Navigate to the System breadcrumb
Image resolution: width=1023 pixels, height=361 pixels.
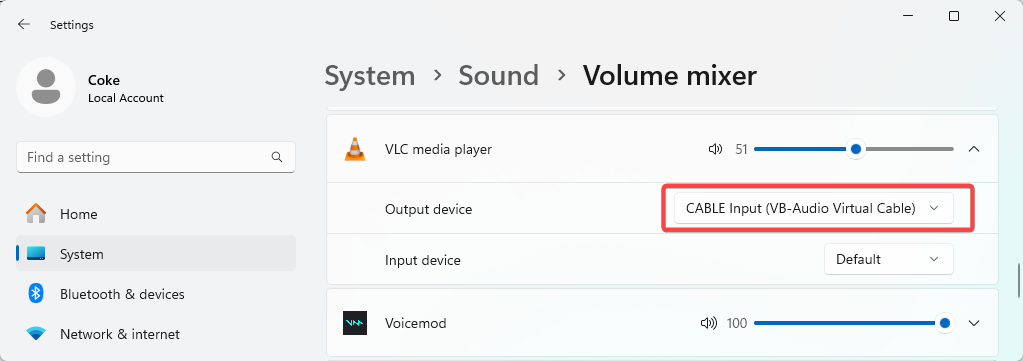coord(370,76)
